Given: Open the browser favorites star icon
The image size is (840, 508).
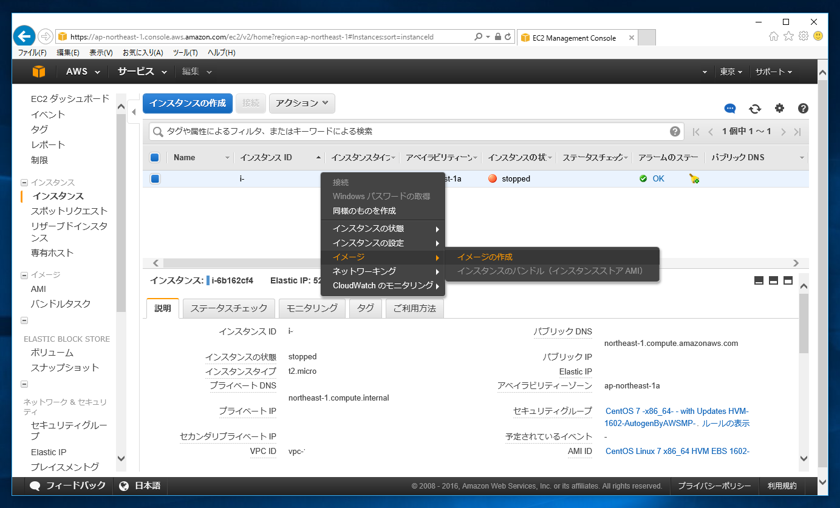Looking at the screenshot, I should 789,36.
